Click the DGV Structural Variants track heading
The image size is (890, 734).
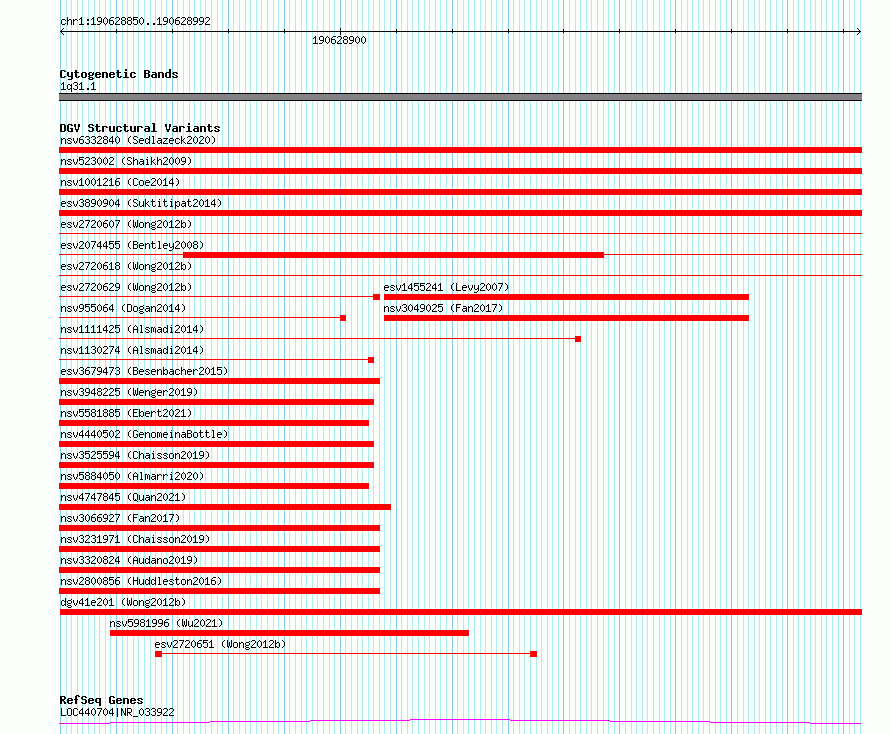tap(140, 128)
